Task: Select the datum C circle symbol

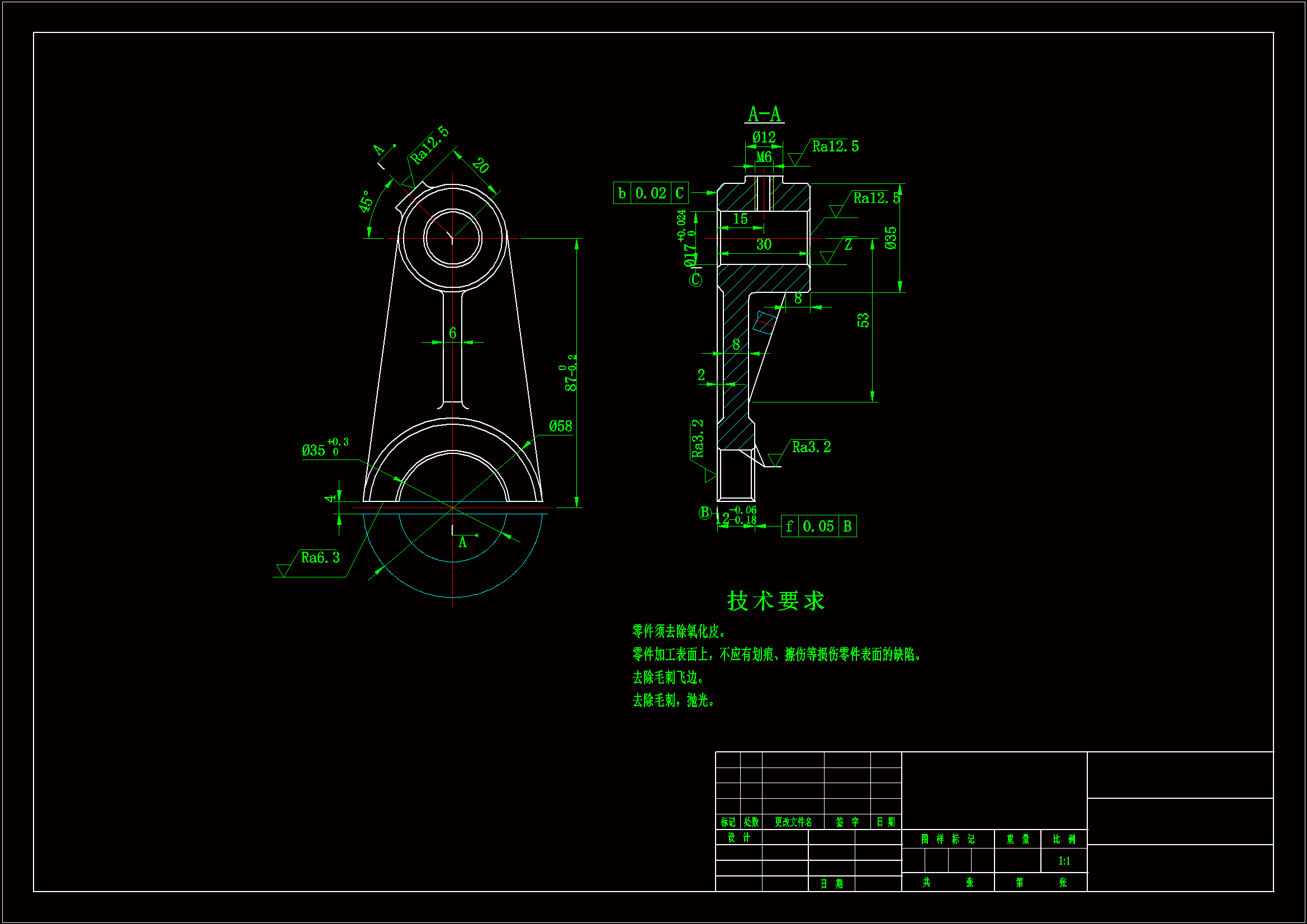Action: coord(696,280)
